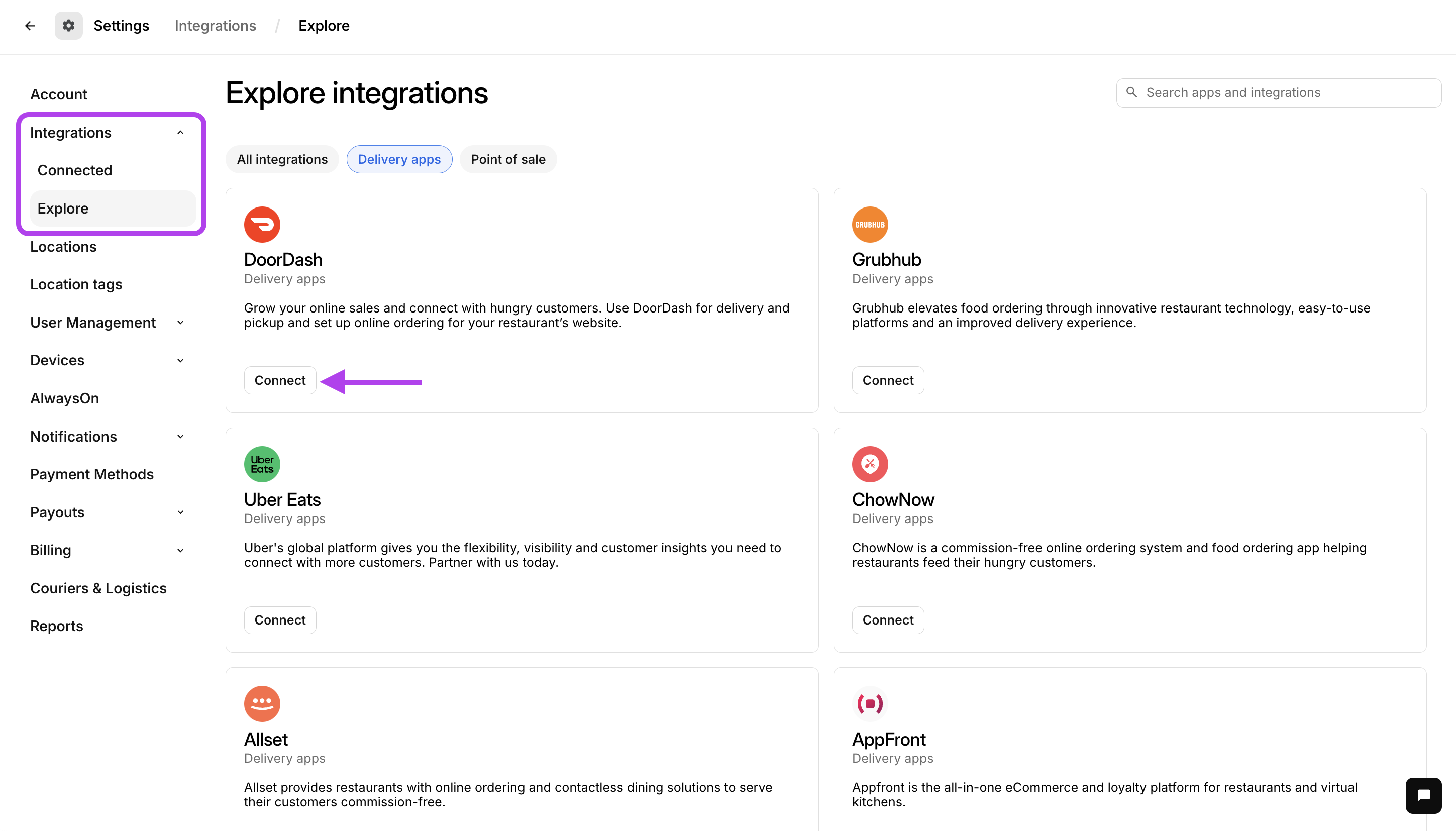This screenshot has height=831, width=1456.
Task: Open the chat support widget icon
Action: point(1423,795)
